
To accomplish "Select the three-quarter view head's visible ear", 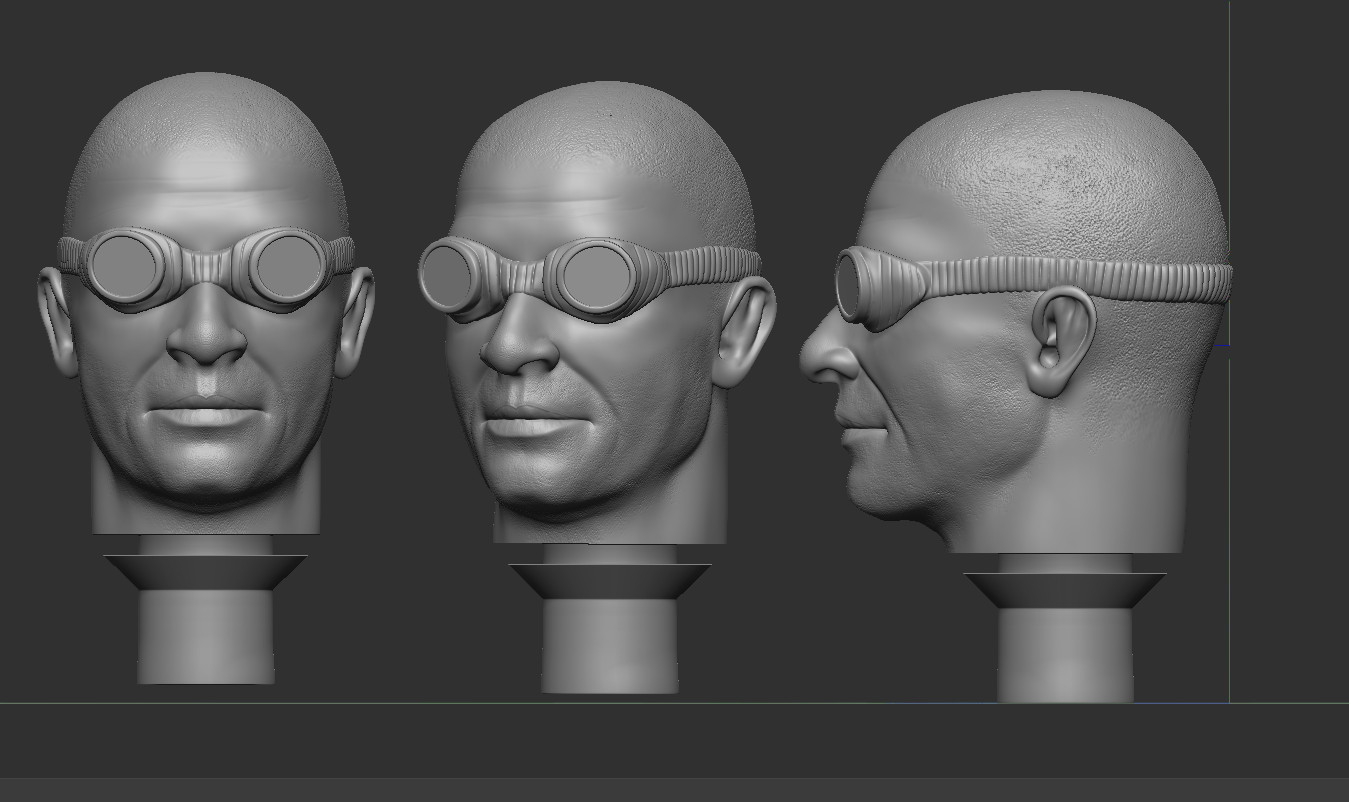I will pyautogui.click(x=747, y=332).
